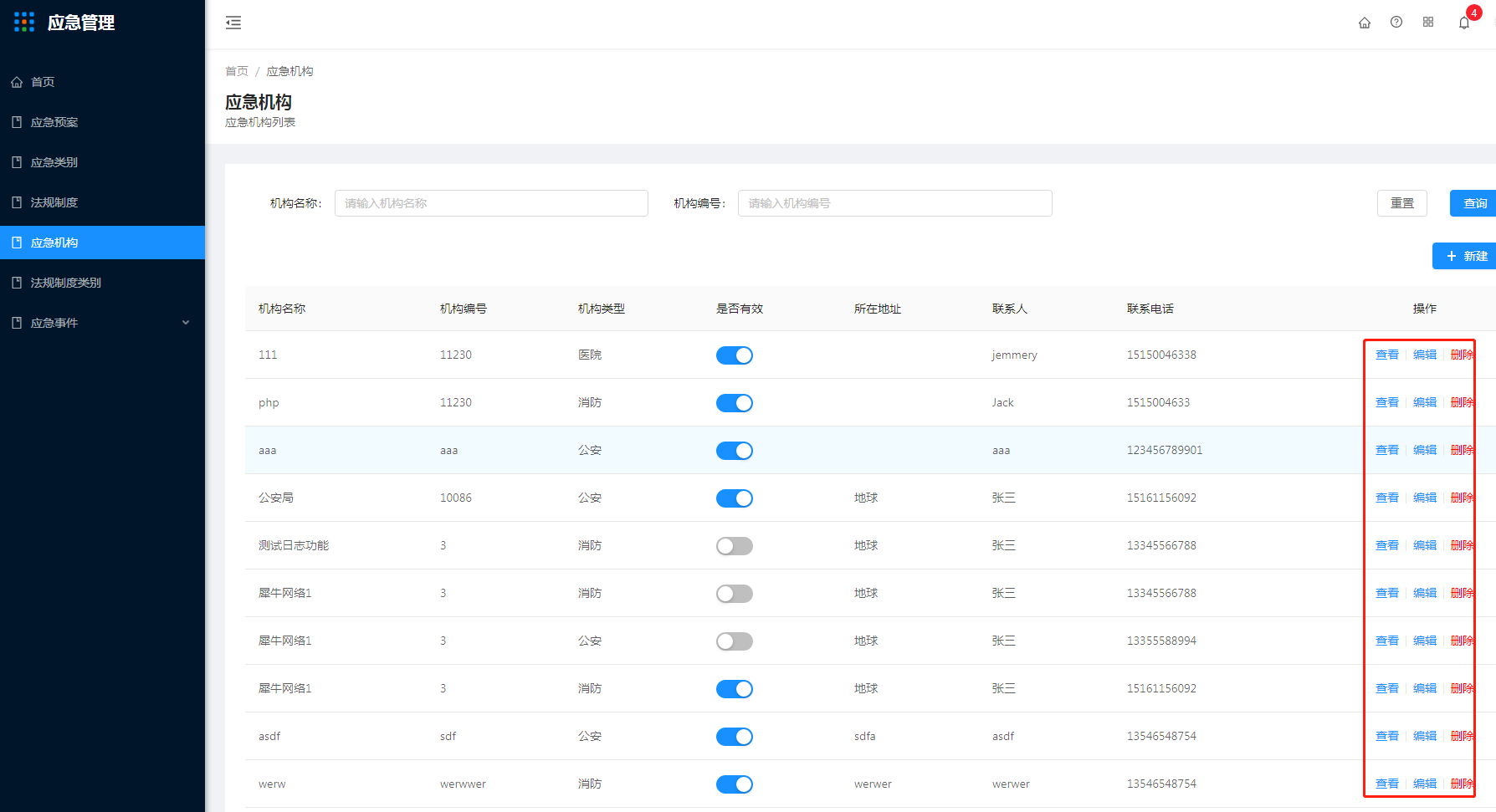Click 编辑 for the werw row
Screen dimensions: 1496x812
(x=1425, y=784)
